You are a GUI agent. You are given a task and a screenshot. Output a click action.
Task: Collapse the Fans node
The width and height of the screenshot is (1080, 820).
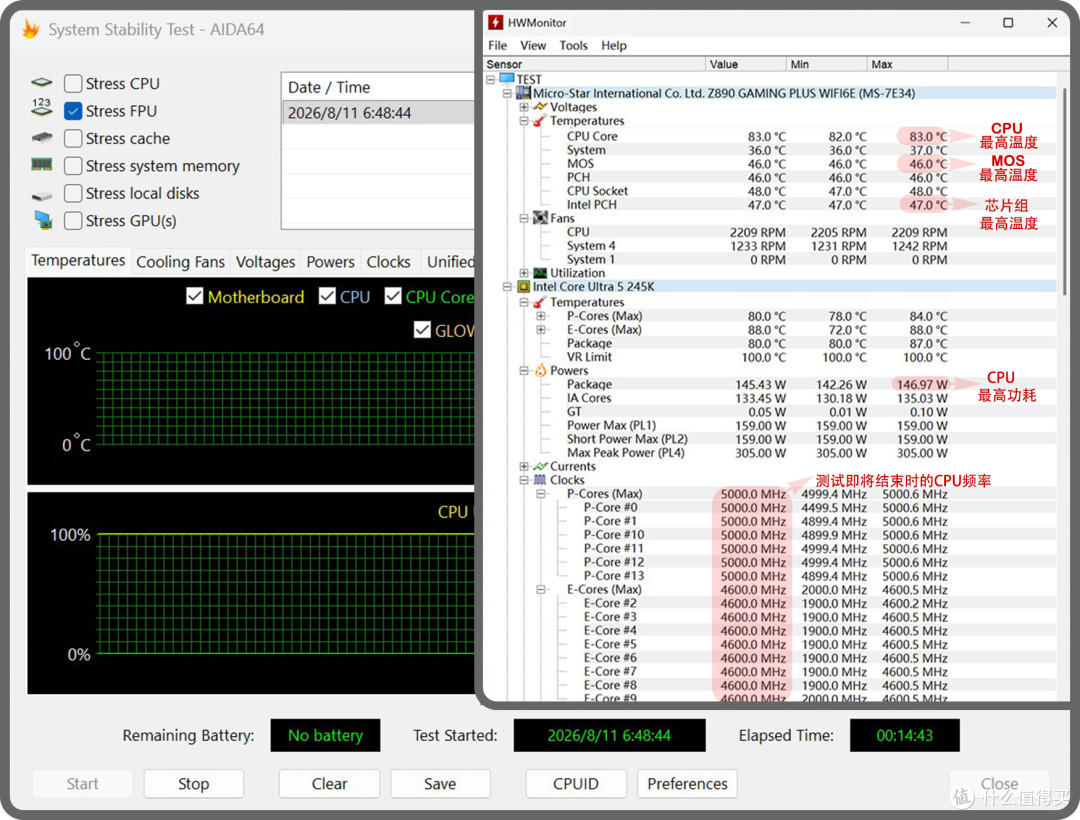(524, 218)
